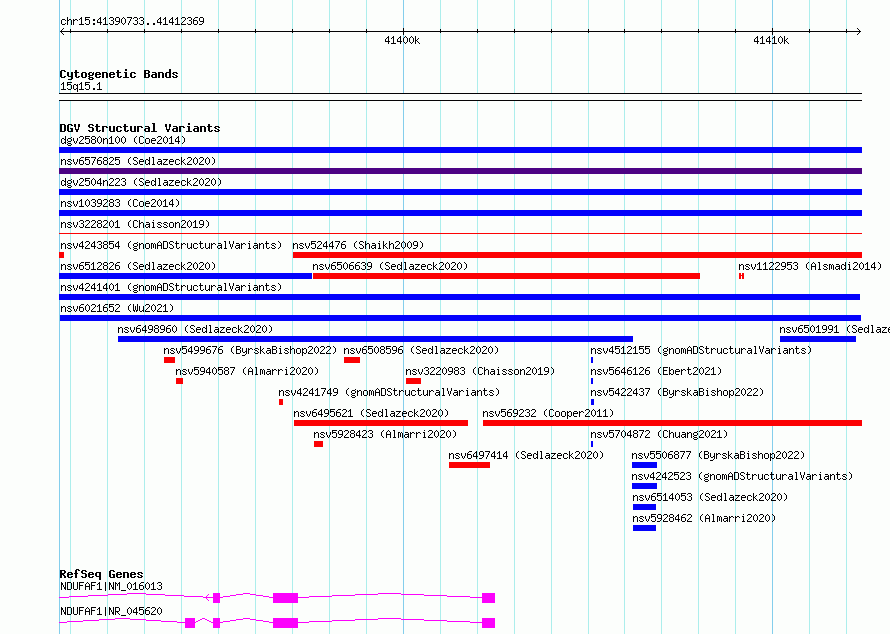Click nsv524476 (Shaikh2009) label
The height and width of the screenshot is (634, 890).
[x=358, y=245]
